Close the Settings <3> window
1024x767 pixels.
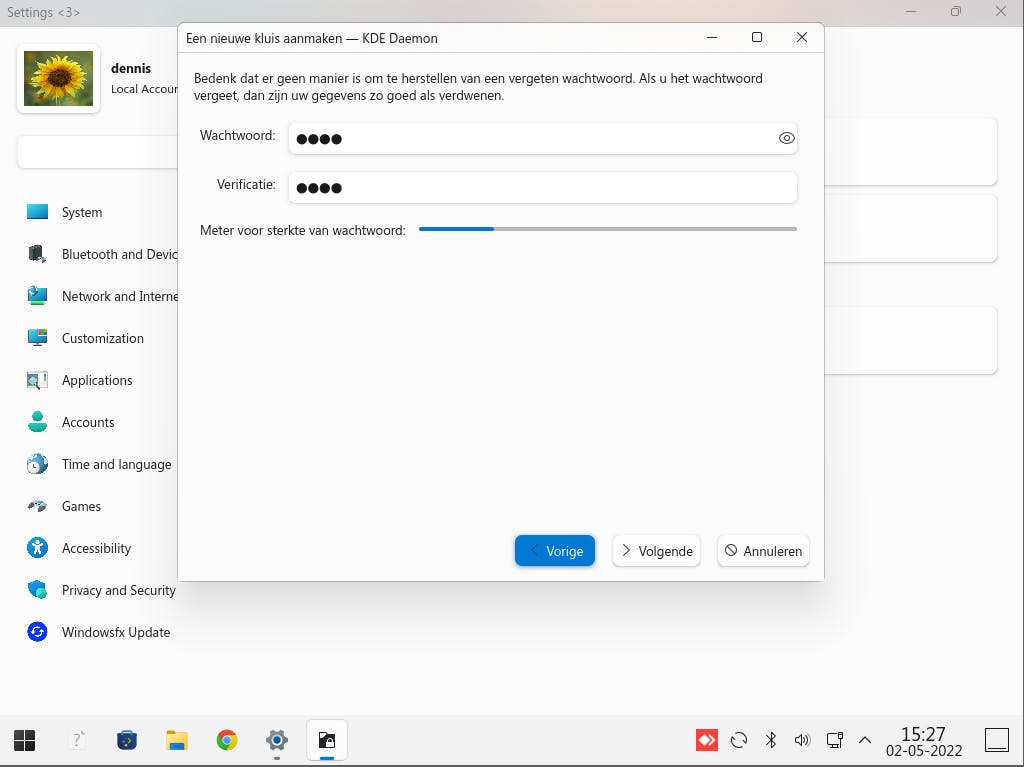coord(1000,11)
